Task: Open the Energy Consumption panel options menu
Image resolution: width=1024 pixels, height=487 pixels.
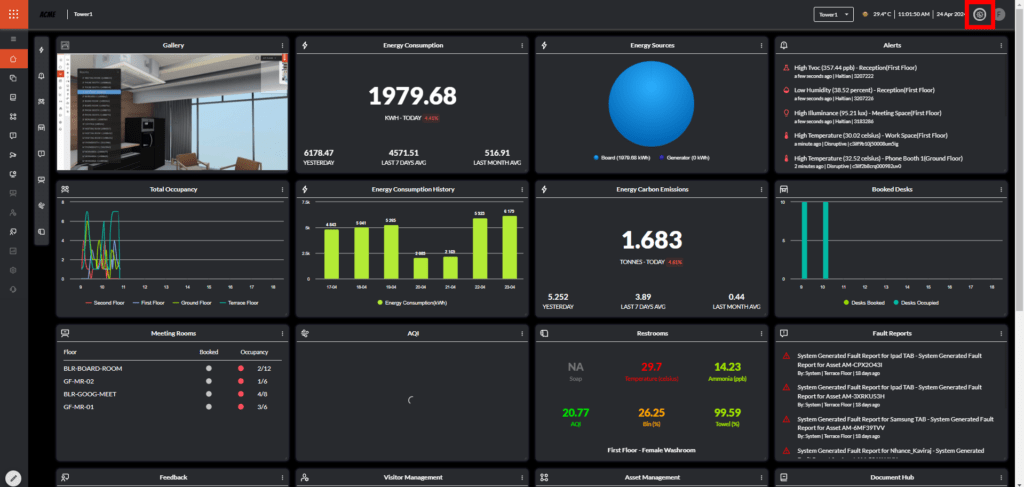Action: pos(521,45)
